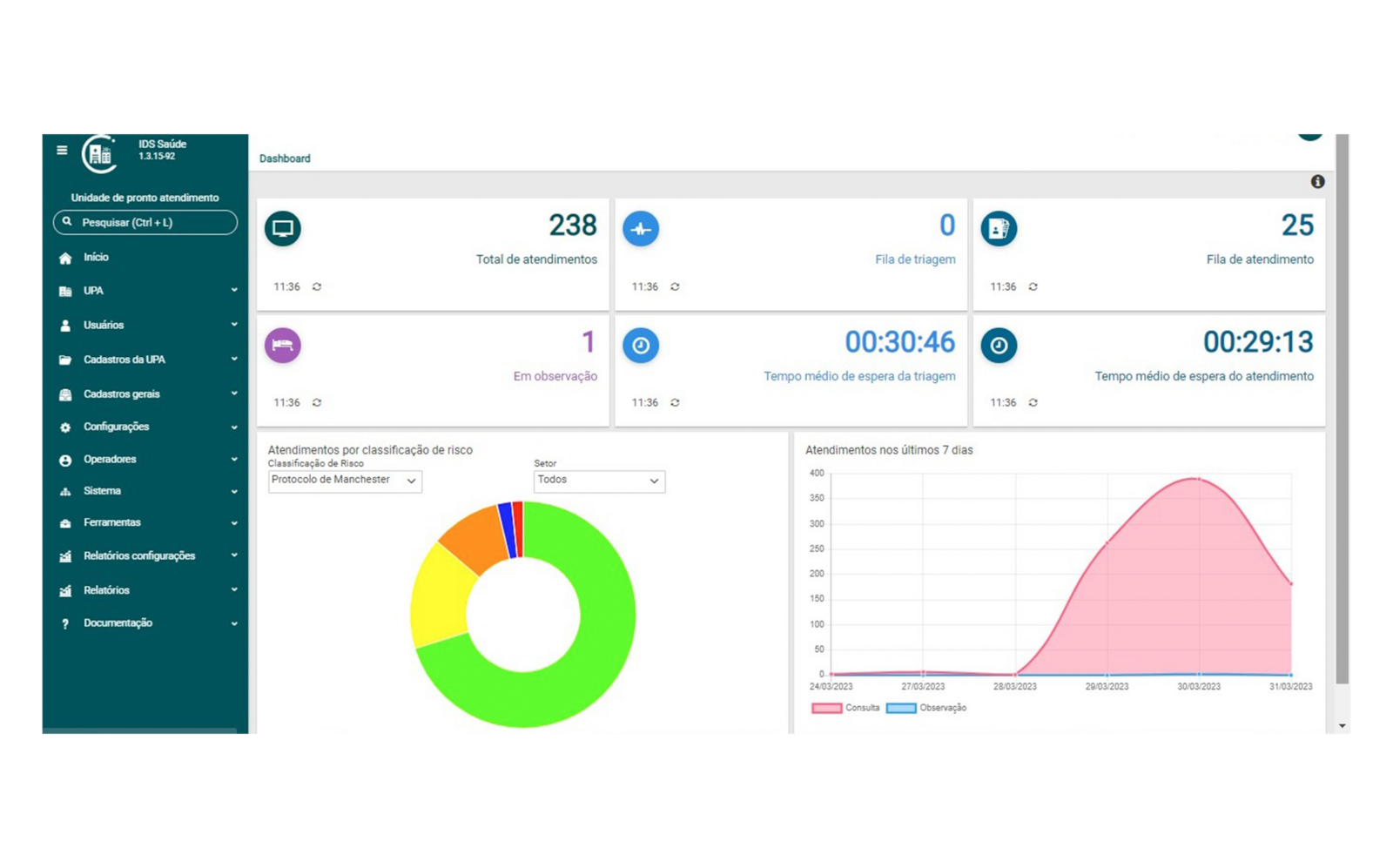
Task: Click the Fila de triagem label
Action: point(914,259)
